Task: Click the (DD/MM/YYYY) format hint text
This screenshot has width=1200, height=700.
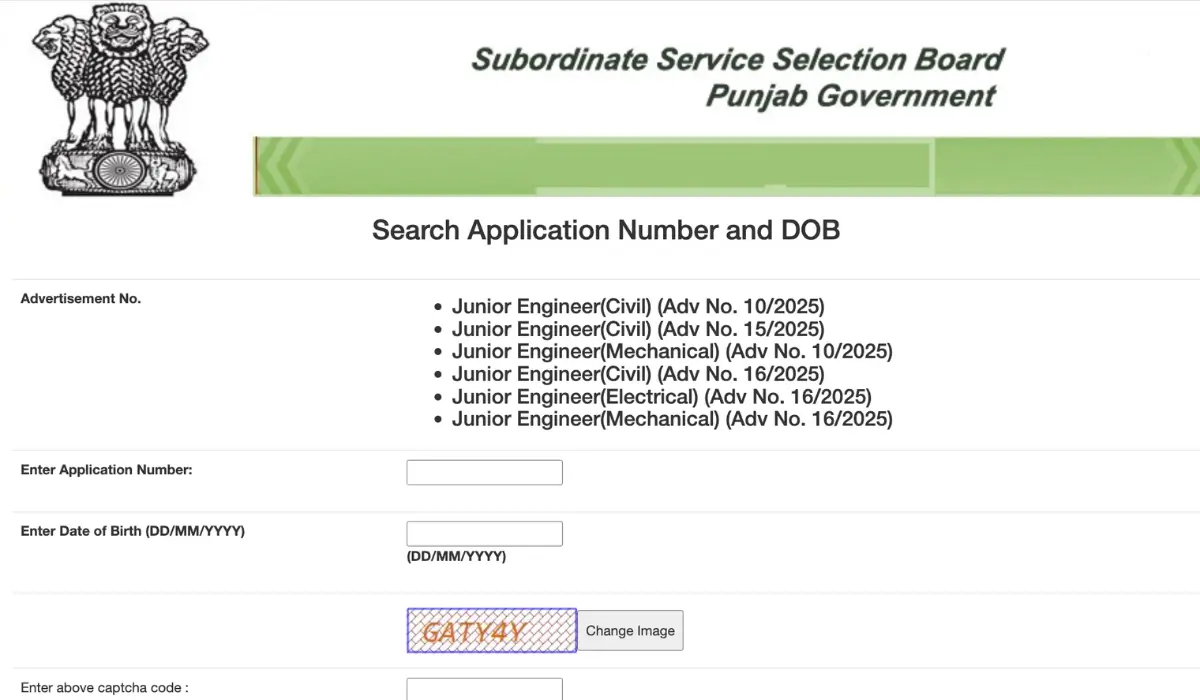Action: point(455,556)
